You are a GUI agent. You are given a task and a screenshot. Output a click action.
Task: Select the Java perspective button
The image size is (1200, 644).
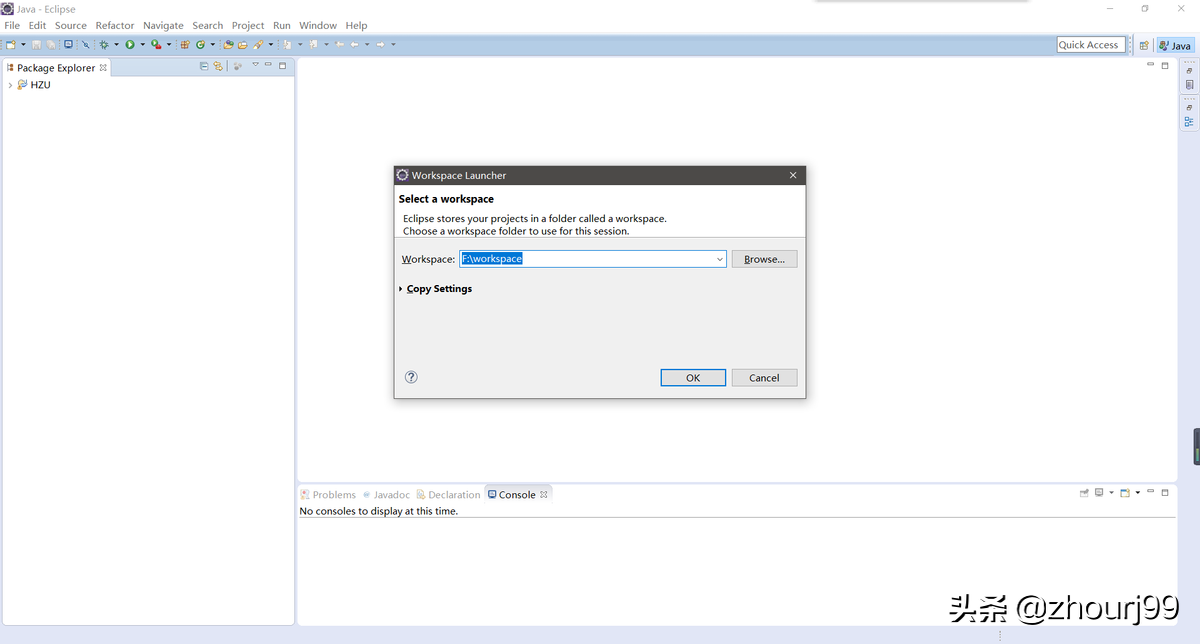1175,45
